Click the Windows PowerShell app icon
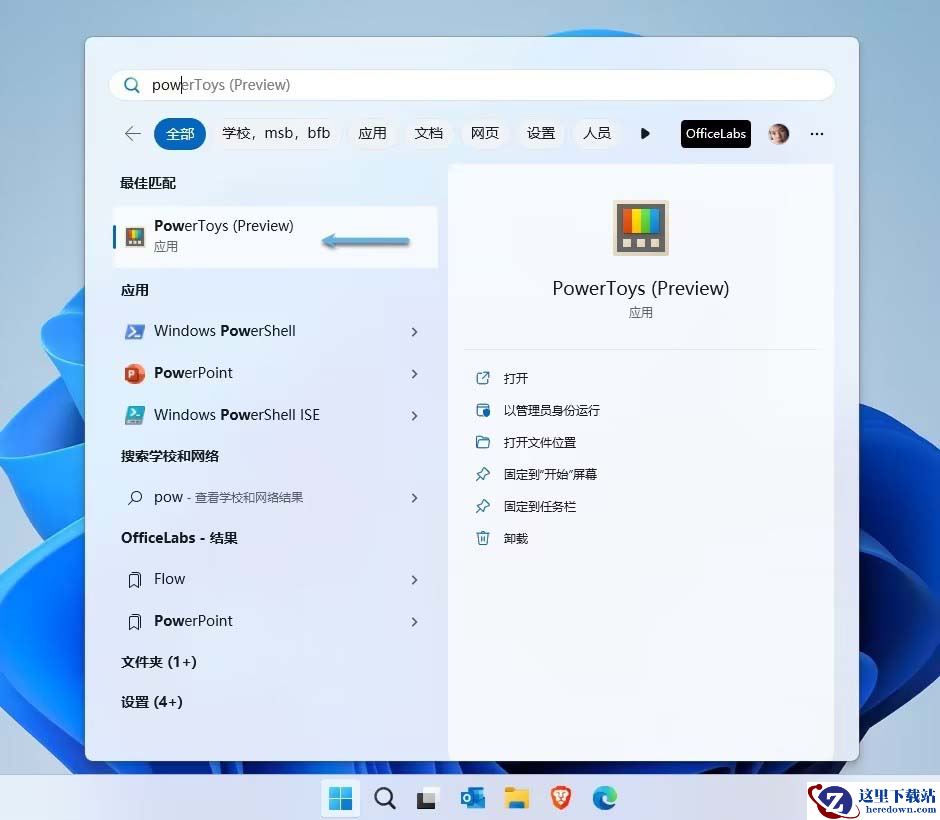 coord(134,331)
